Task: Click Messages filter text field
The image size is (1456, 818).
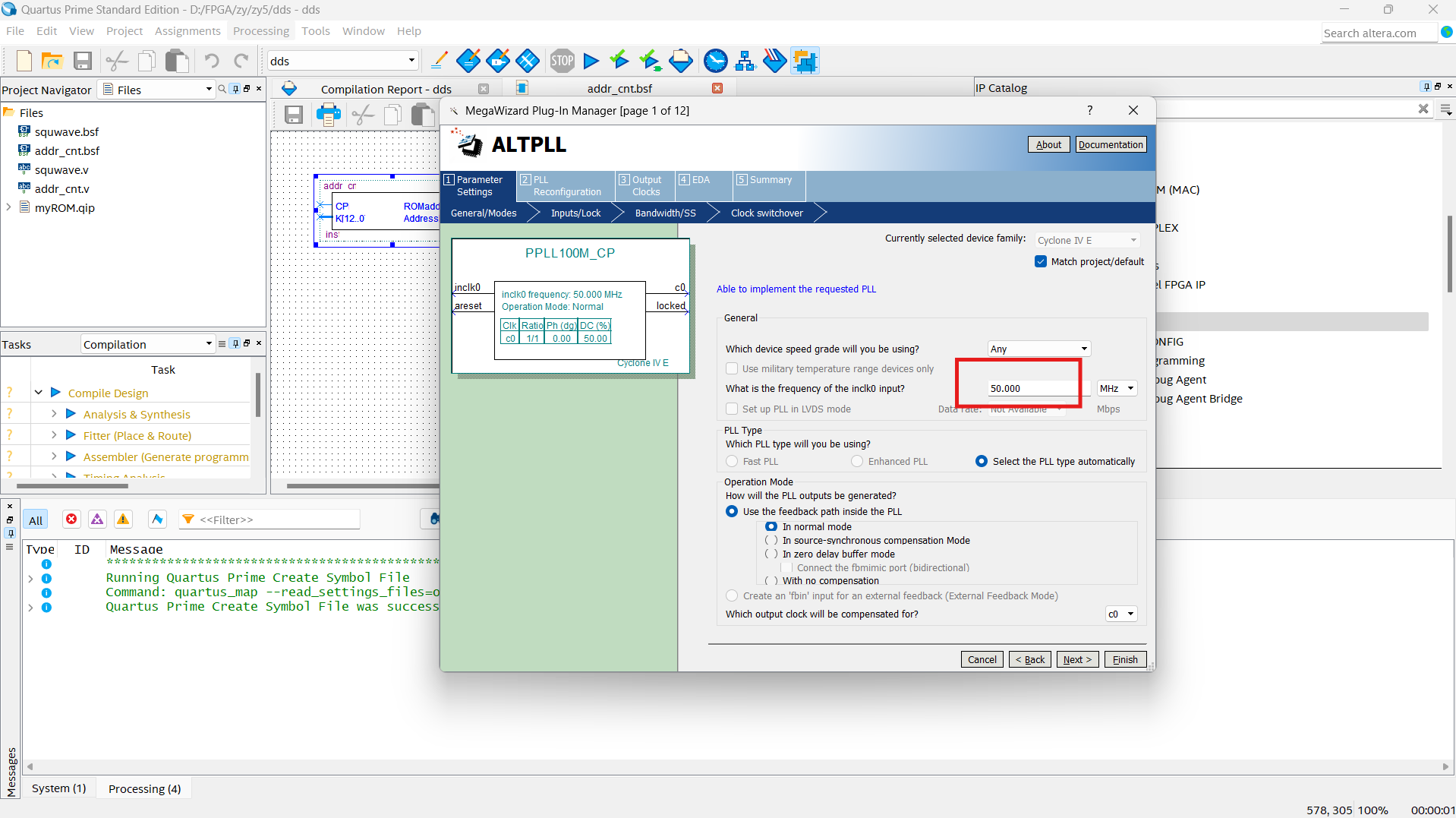Action: point(269,520)
